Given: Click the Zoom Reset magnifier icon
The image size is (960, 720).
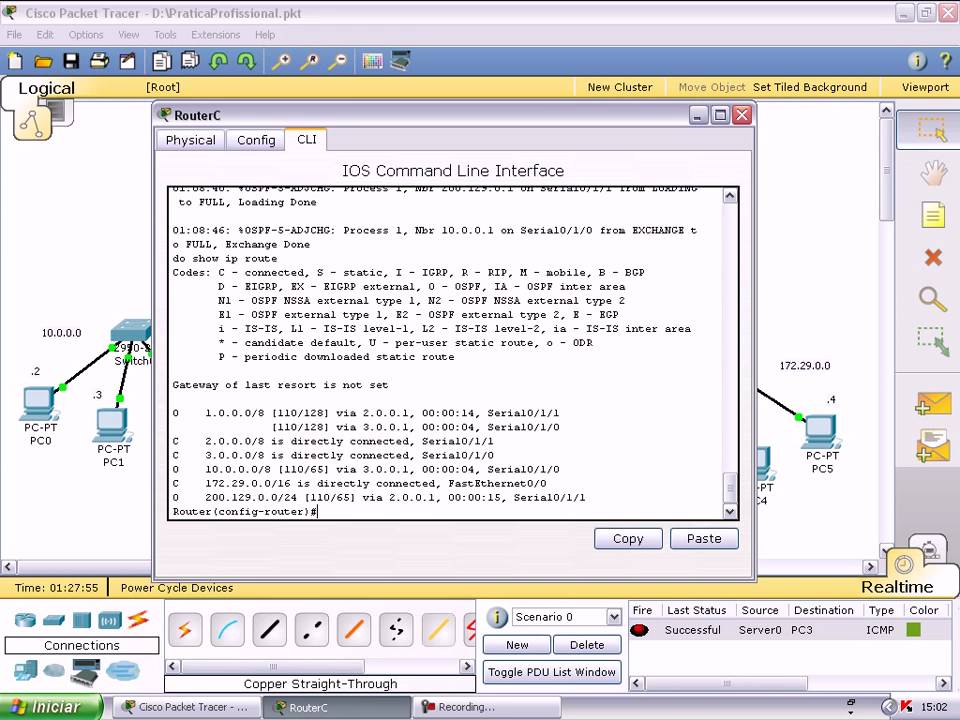Looking at the screenshot, I should (309, 61).
